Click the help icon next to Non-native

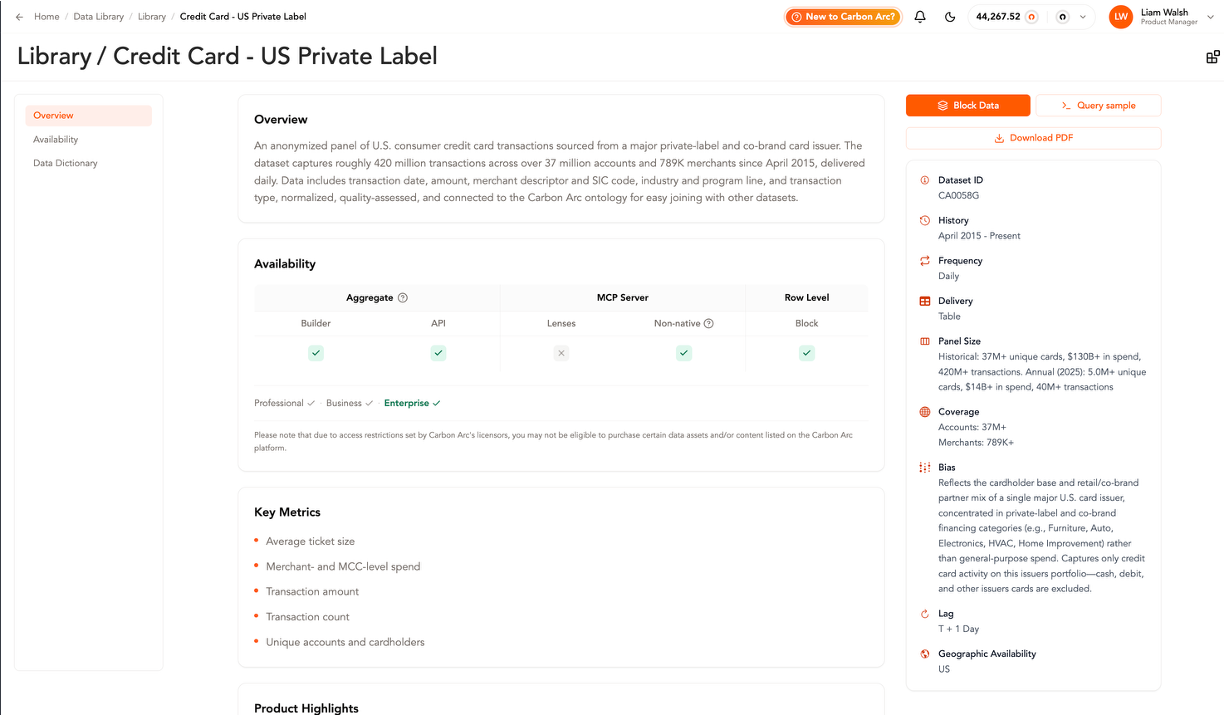[709, 324]
